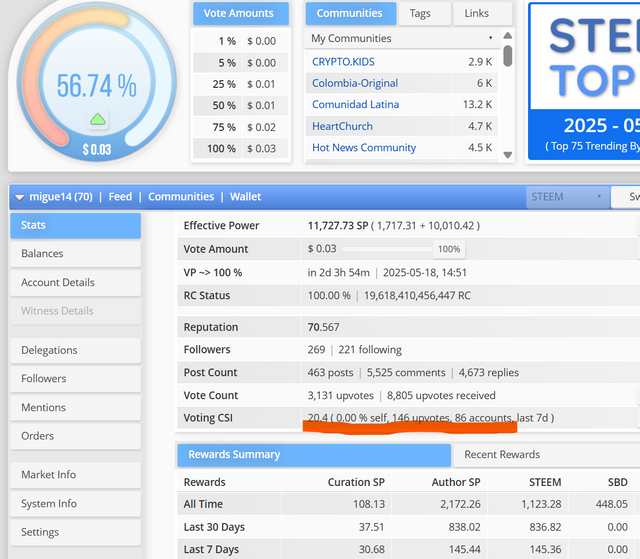Open the CRYPTO.KIDS community
Viewport: 640px width, 559px height.
click(343, 62)
